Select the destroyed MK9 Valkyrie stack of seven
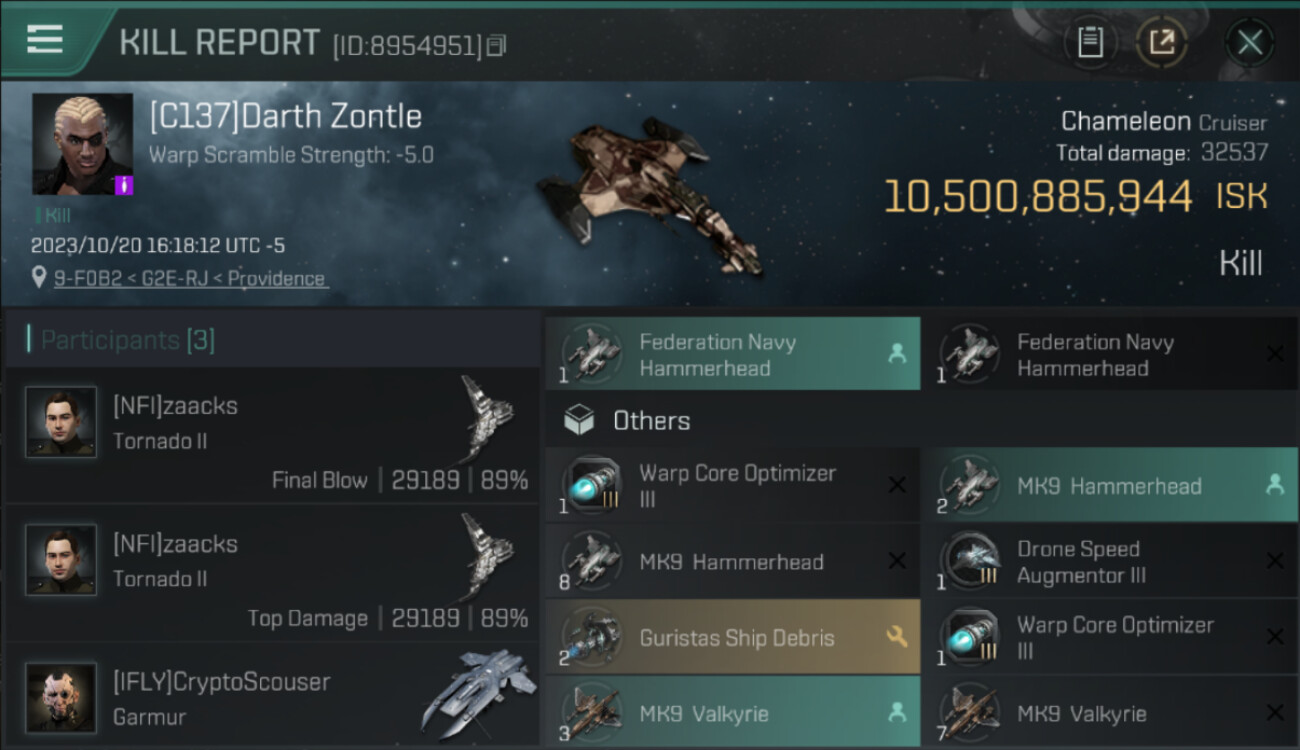1300x750 pixels. pos(1109,713)
